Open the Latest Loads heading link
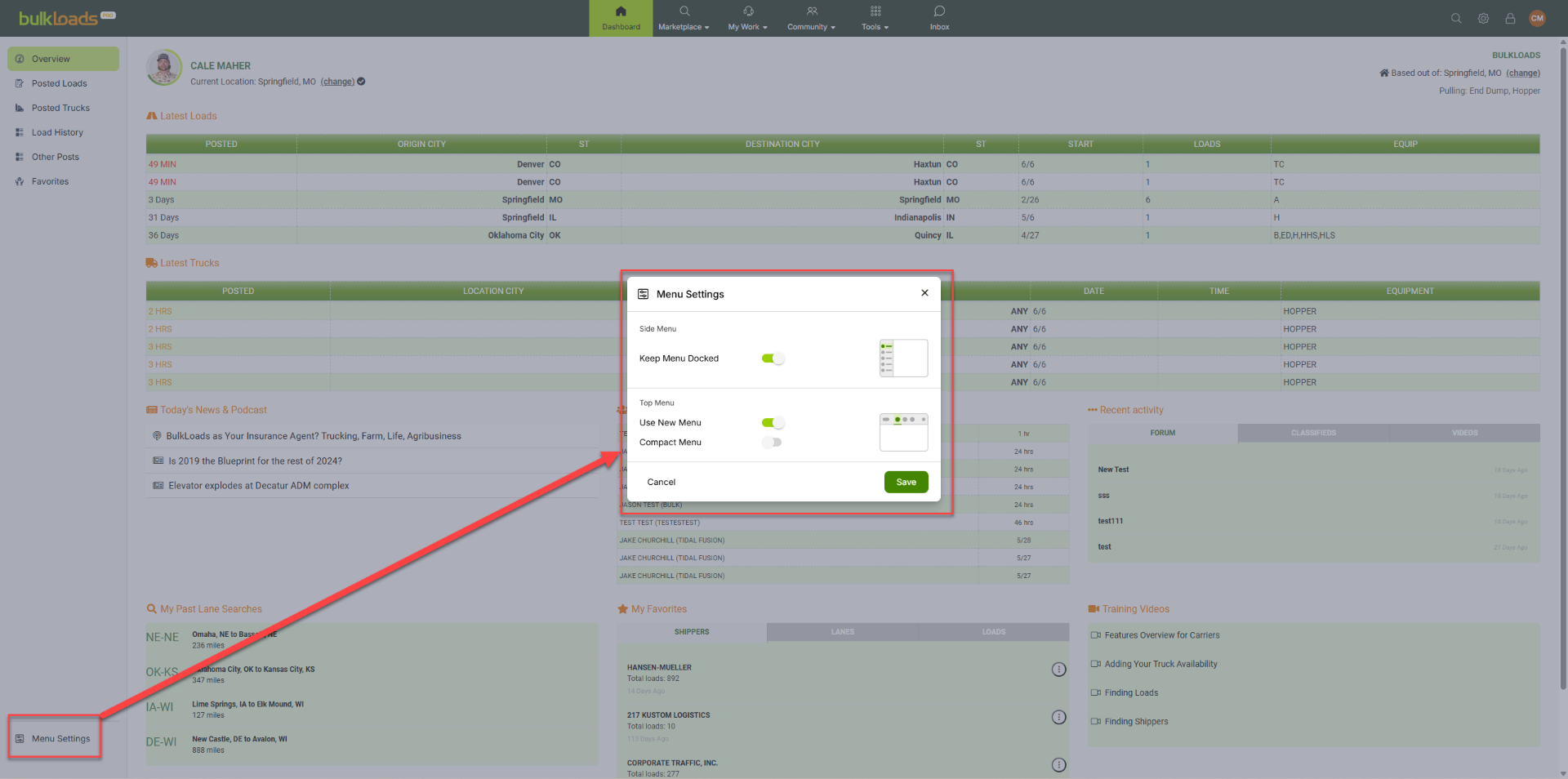Viewport: 1568px width, 779px height. tap(189, 116)
